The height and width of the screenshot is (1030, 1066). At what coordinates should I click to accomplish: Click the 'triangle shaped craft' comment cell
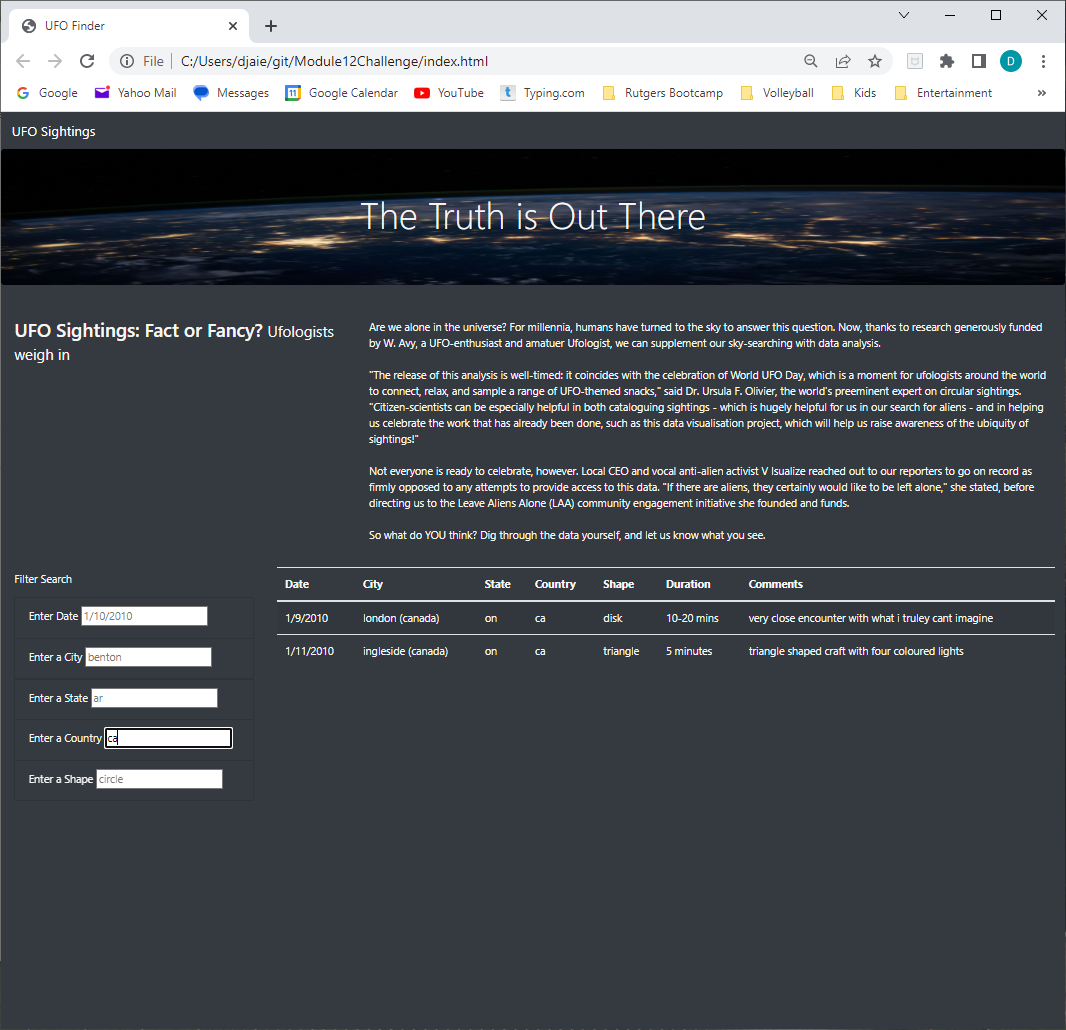856,651
